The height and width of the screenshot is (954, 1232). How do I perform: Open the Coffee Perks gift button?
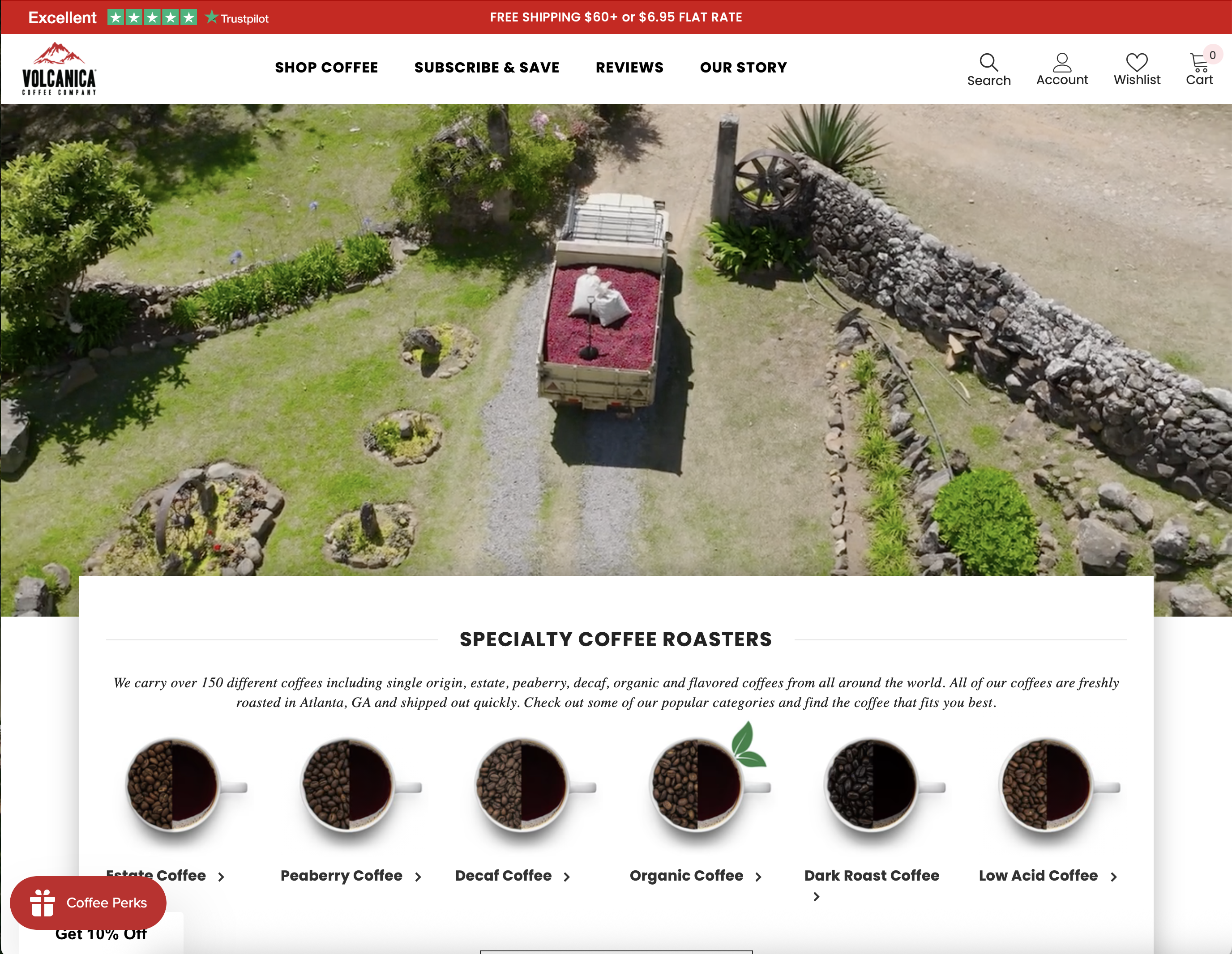click(89, 903)
